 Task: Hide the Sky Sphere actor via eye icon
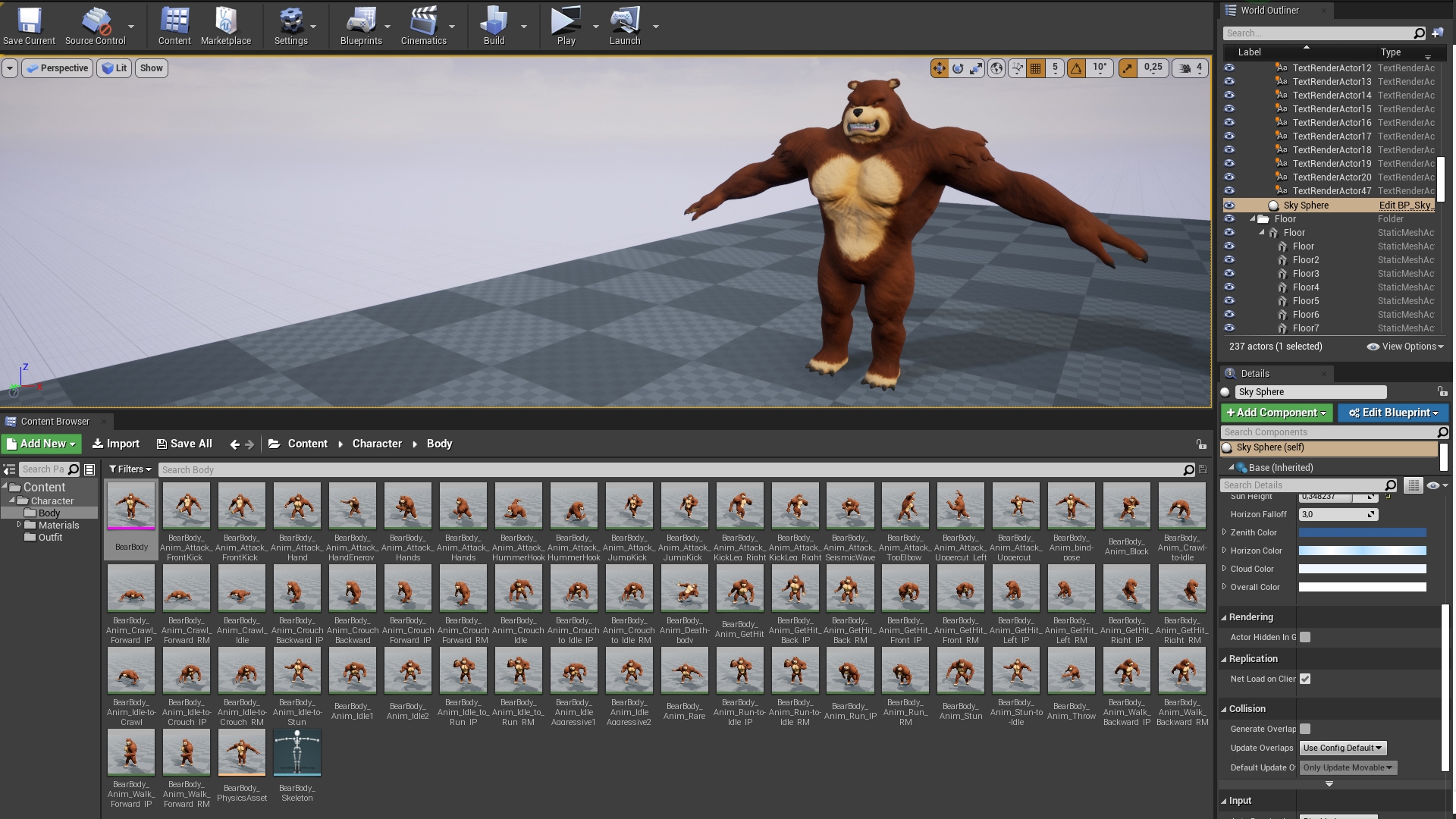(1229, 205)
